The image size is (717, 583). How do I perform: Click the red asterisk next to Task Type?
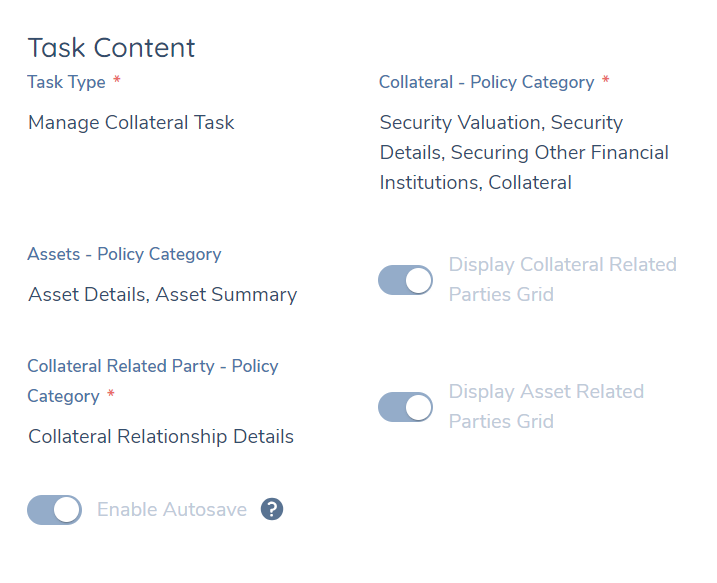pyautogui.click(x=117, y=81)
